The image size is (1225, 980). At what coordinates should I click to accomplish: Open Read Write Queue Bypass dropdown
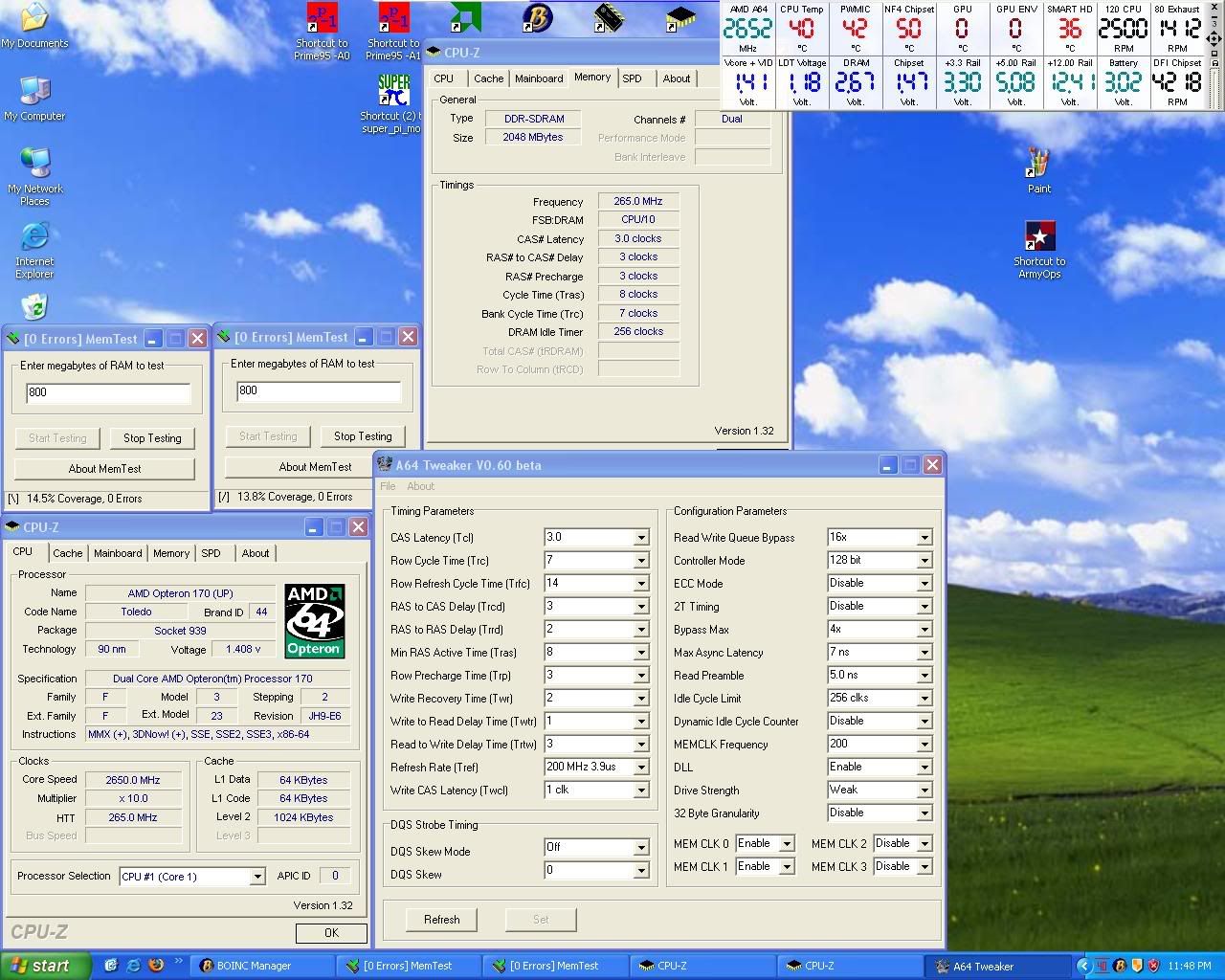tap(924, 538)
